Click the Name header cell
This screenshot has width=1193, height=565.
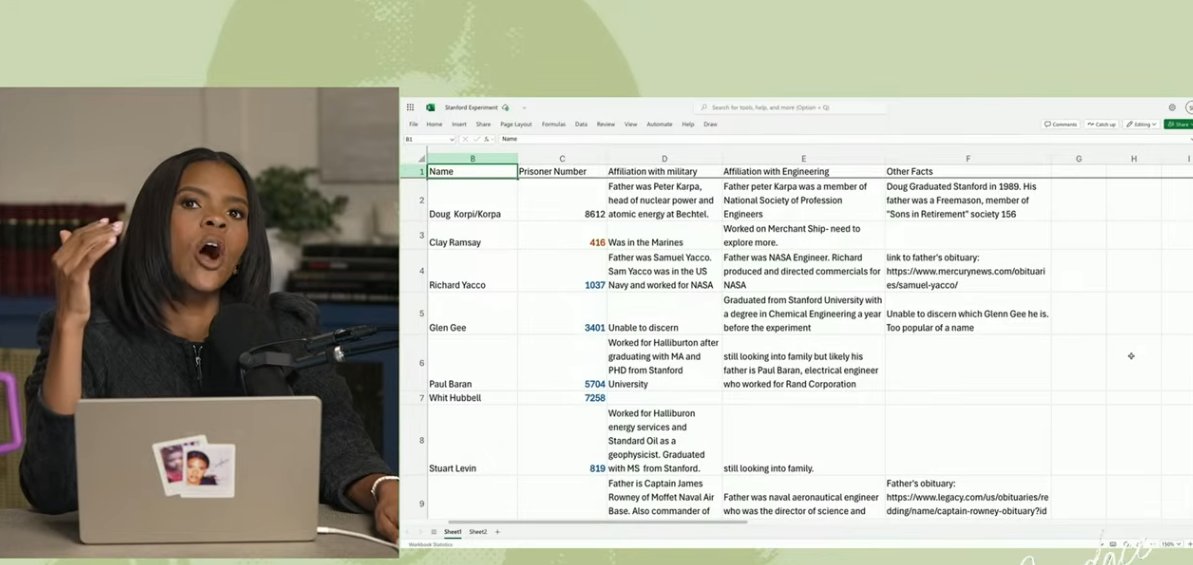pyautogui.click(x=472, y=171)
